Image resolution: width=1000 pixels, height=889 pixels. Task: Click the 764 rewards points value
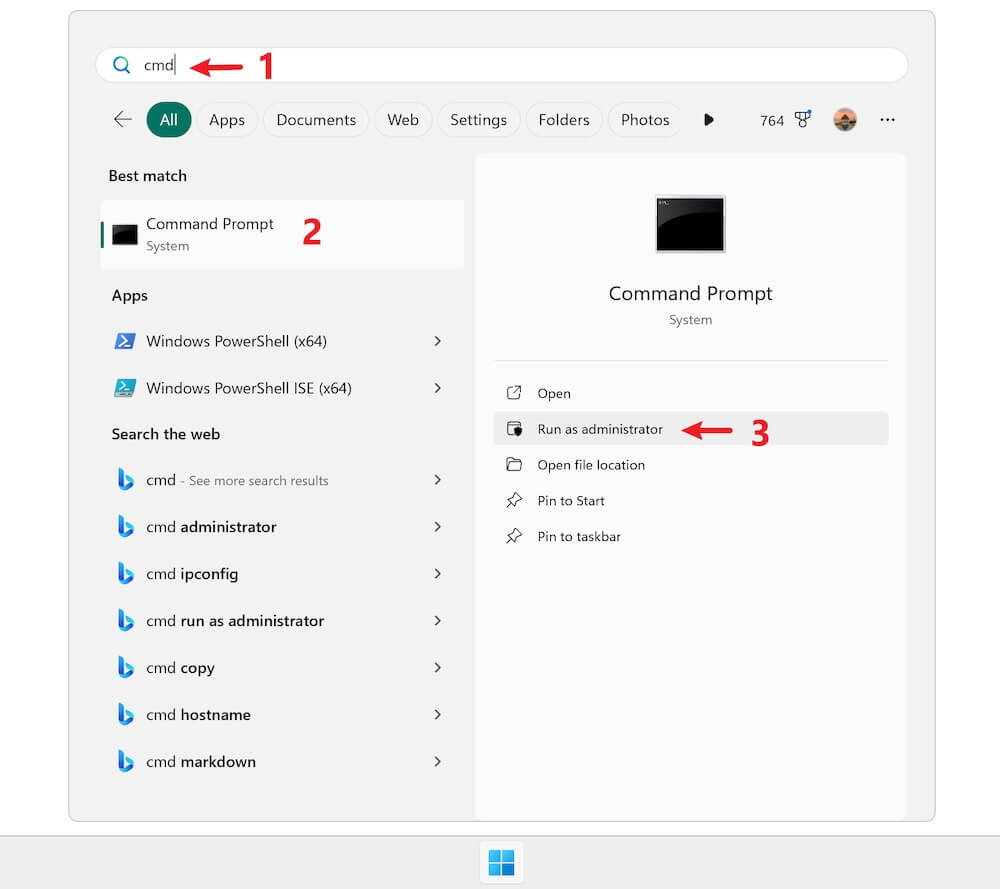pyautogui.click(x=772, y=121)
